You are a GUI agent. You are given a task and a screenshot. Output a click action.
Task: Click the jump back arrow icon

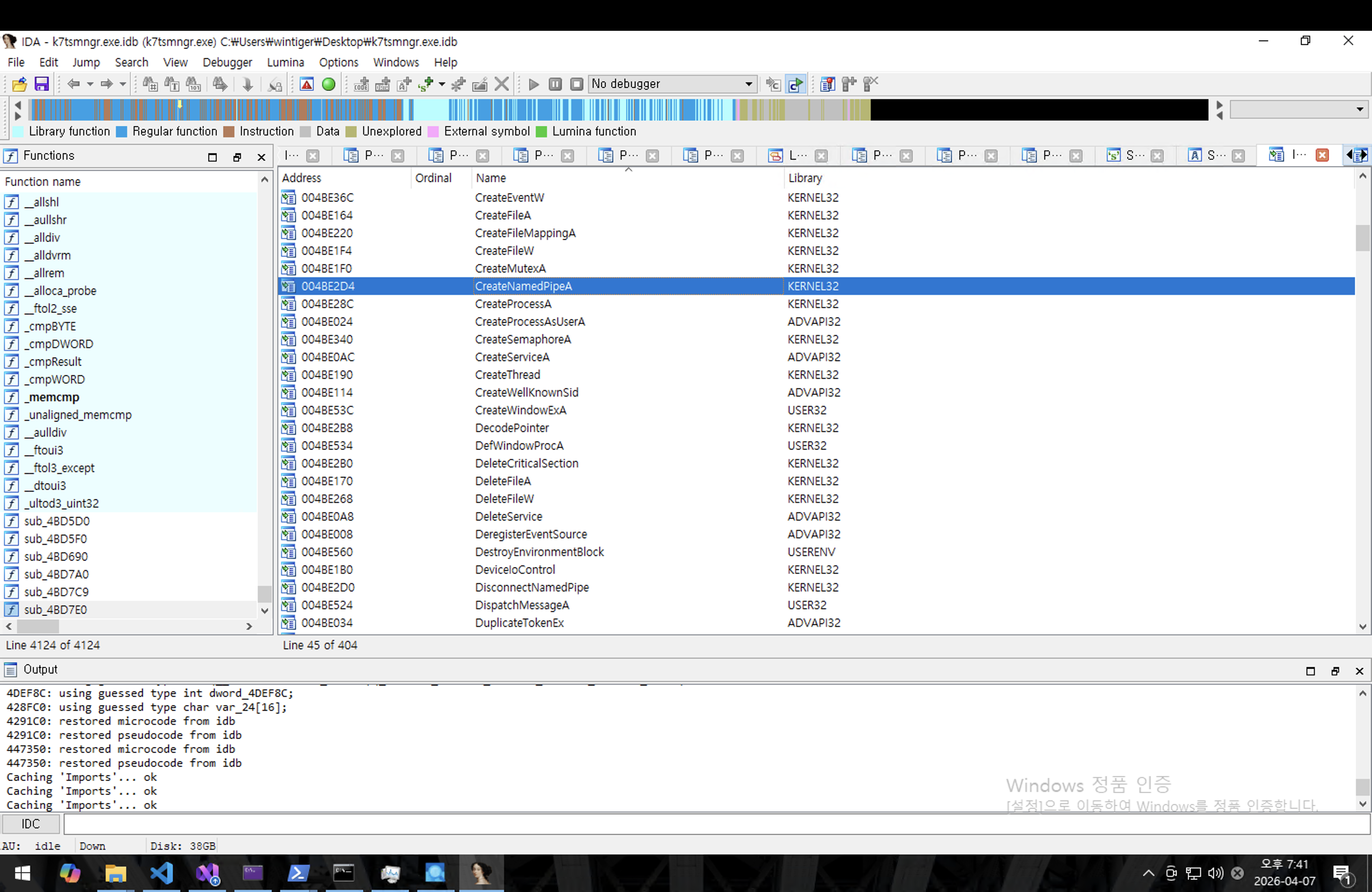pyautogui.click(x=73, y=84)
